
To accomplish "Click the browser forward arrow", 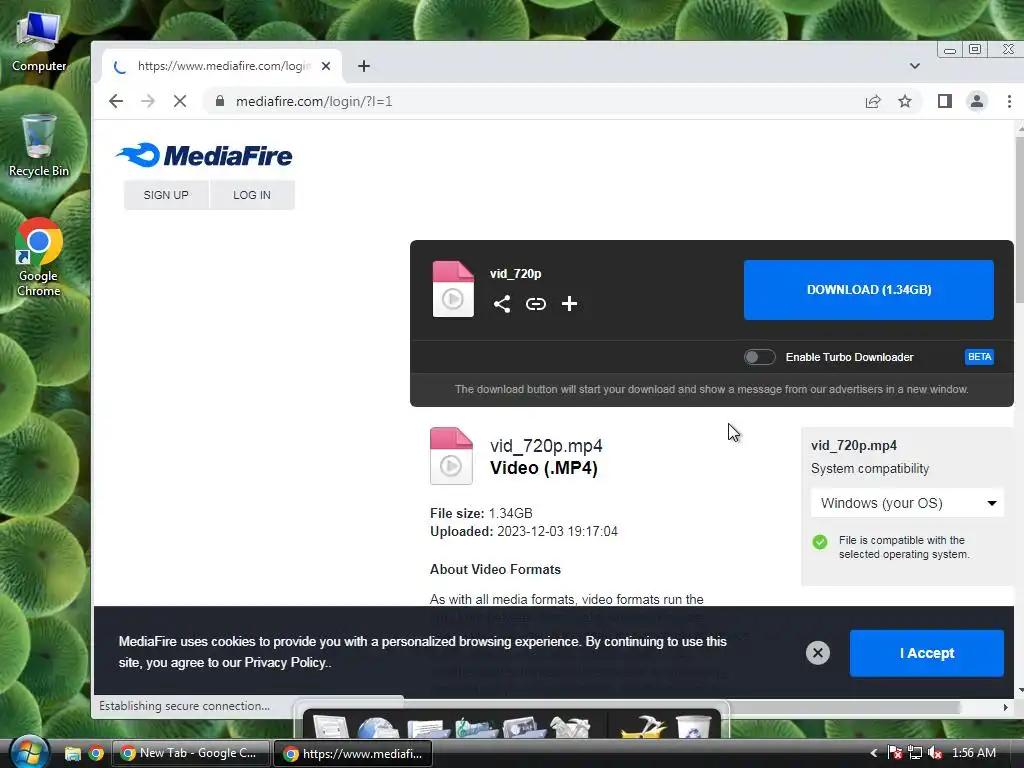I will 148,101.
